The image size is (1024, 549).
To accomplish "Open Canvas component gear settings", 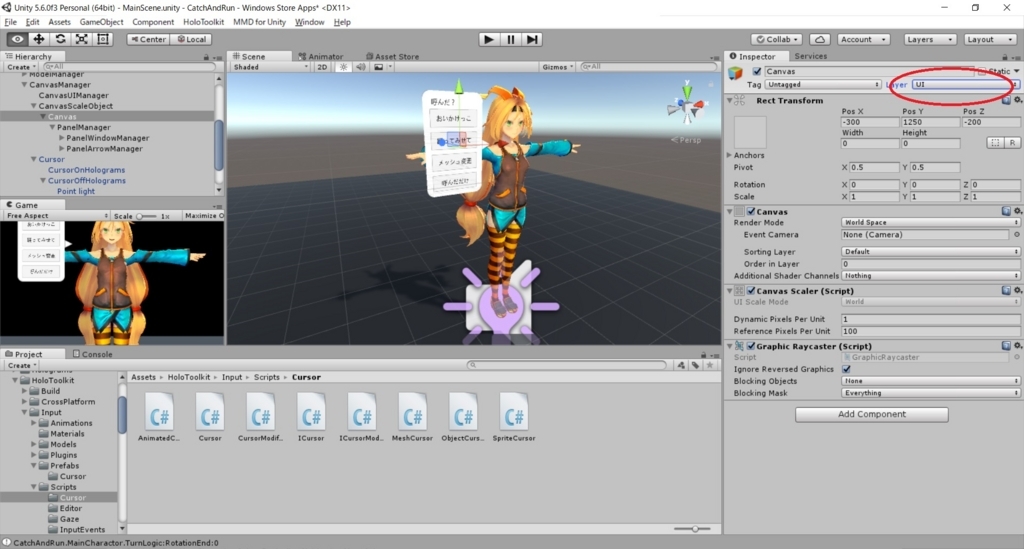I will (x=1017, y=212).
